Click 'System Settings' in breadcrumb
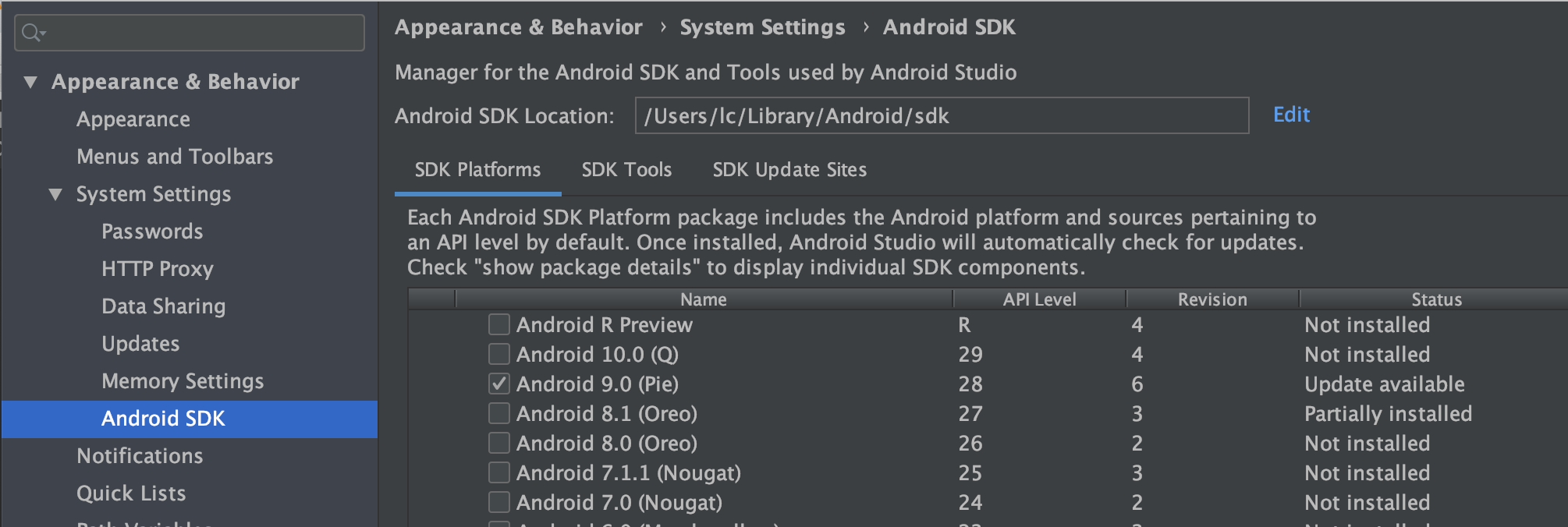The image size is (1568, 527). coord(762,27)
